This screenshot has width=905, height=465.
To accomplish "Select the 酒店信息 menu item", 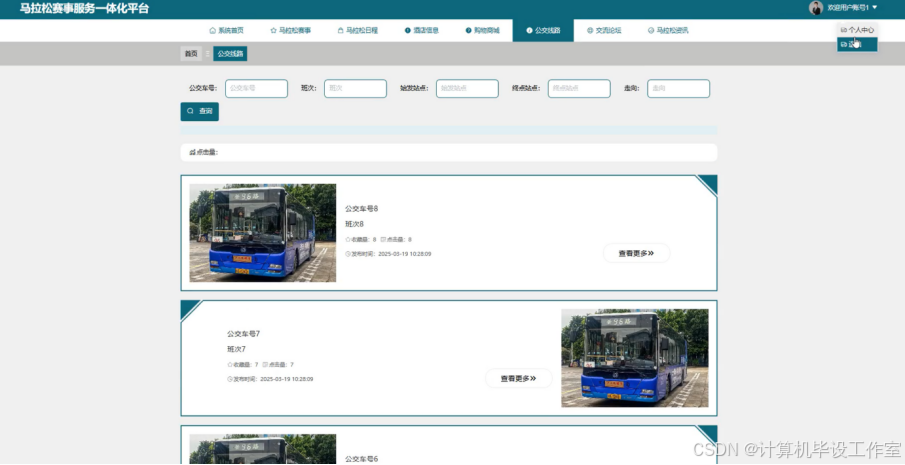I will pyautogui.click(x=421, y=31).
